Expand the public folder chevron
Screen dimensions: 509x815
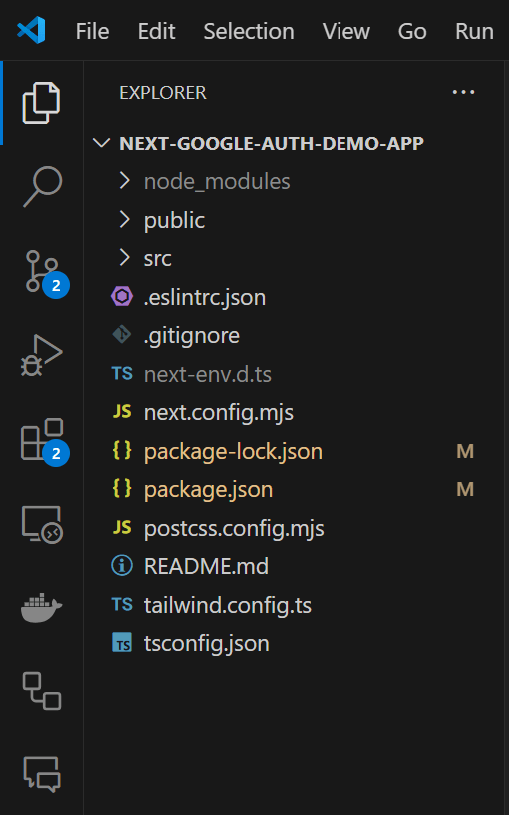(x=124, y=219)
